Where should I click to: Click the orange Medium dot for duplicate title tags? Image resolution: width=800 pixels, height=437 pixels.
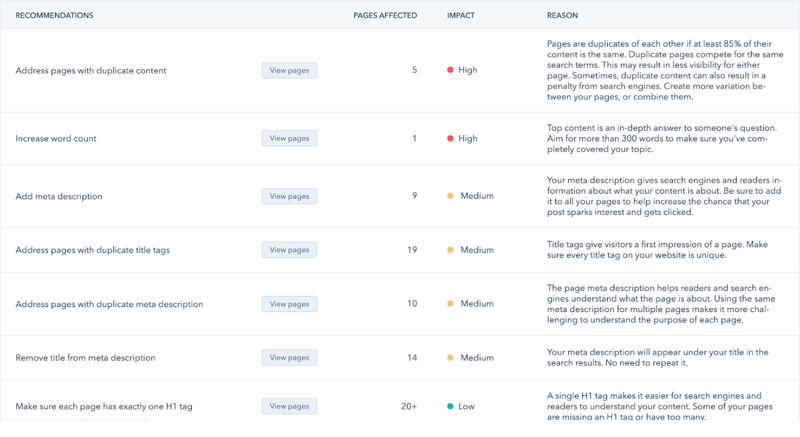pyautogui.click(x=450, y=250)
